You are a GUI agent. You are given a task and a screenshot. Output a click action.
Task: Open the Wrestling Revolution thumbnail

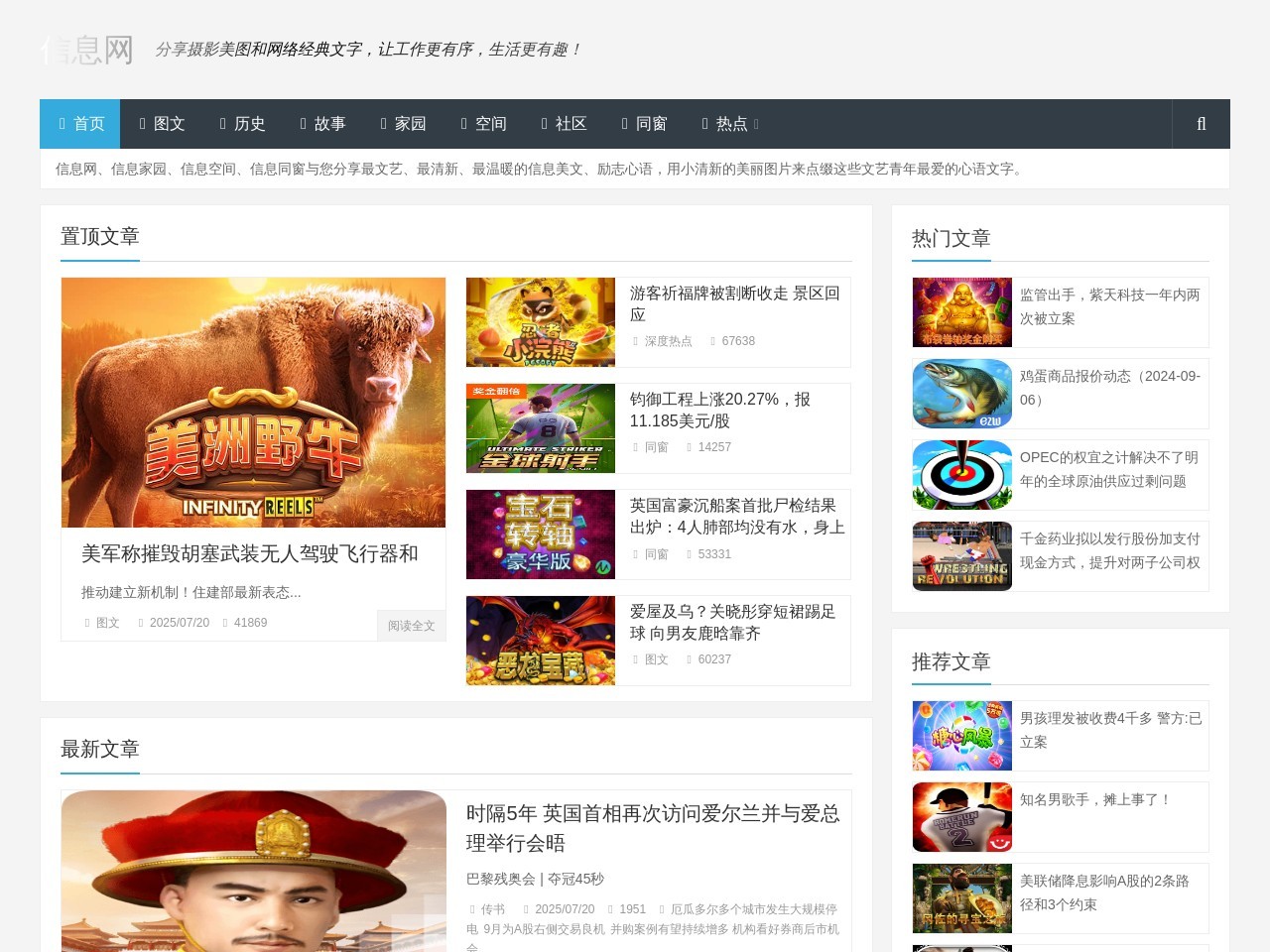pyautogui.click(x=962, y=556)
